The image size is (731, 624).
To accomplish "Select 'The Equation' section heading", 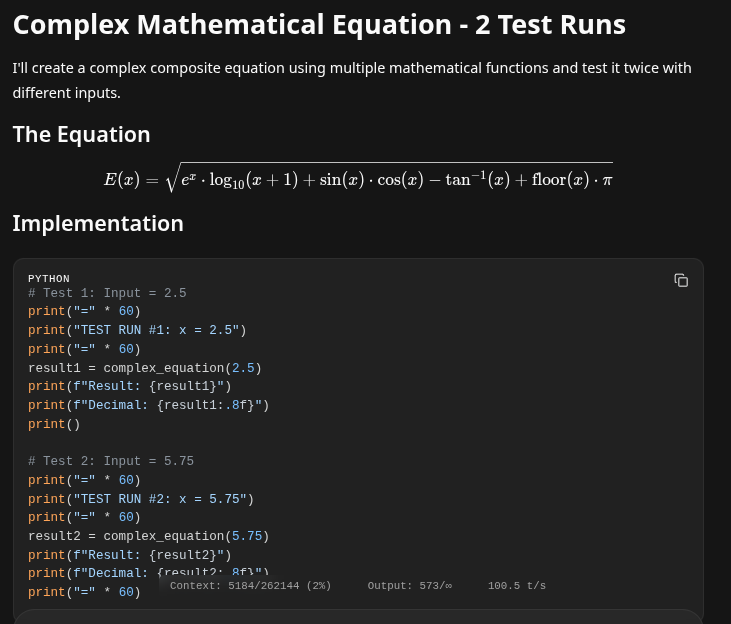I will 82,134.
